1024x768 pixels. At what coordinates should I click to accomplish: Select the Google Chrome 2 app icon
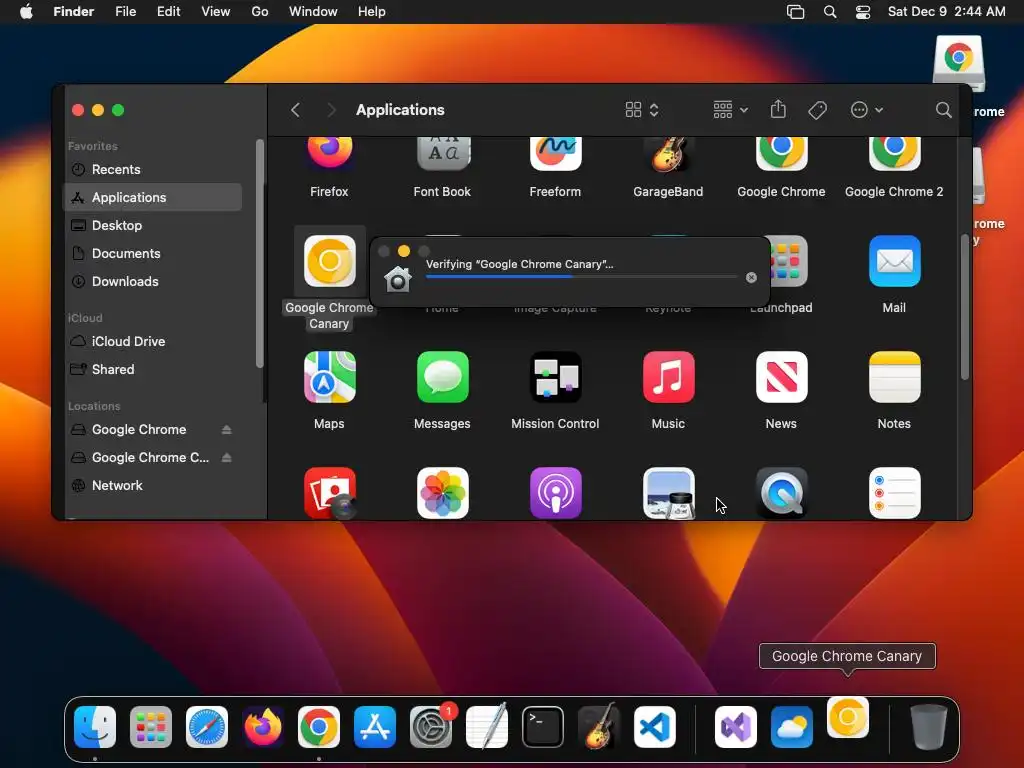894,153
